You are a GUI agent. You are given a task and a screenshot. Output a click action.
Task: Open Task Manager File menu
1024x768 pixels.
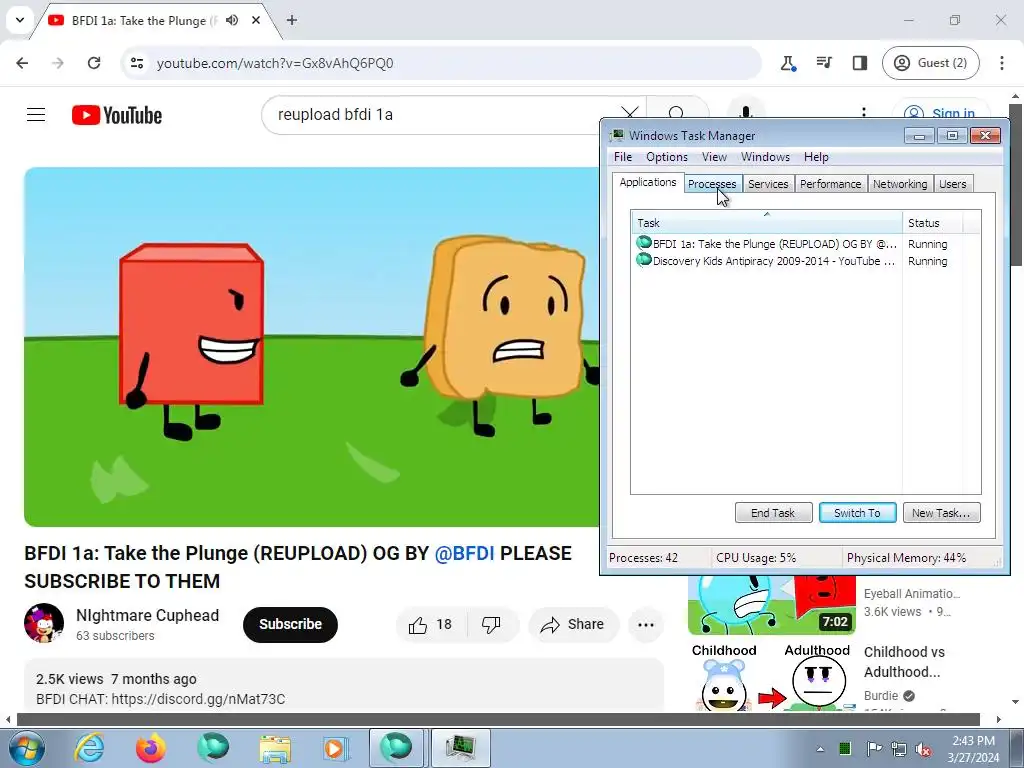(622, 157)
